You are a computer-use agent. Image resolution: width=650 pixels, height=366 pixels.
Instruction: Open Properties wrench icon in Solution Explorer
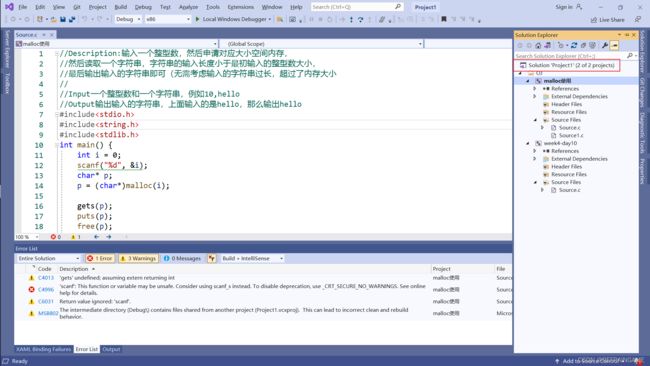(x=605, y=46)
